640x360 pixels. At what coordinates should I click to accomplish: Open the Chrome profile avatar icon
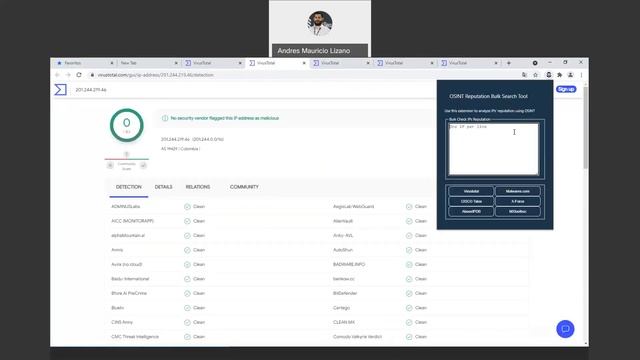(571, 75)
